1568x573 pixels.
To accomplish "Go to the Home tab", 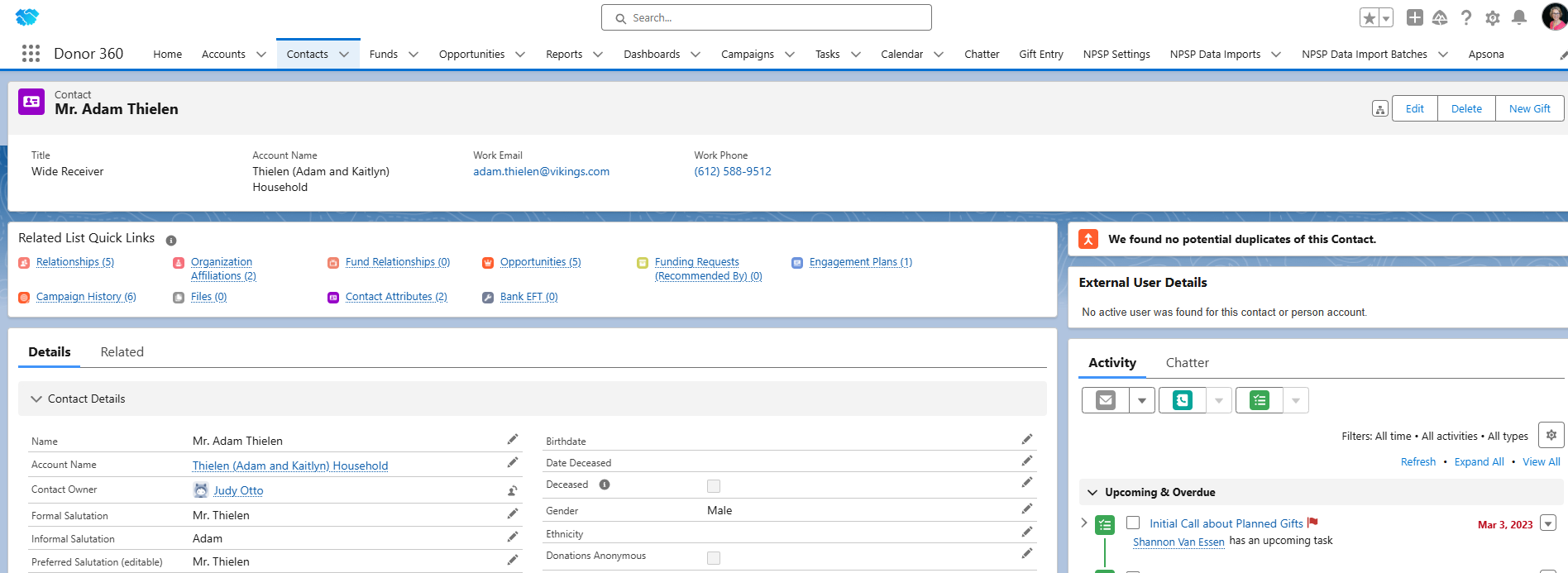I will [168, 54].
